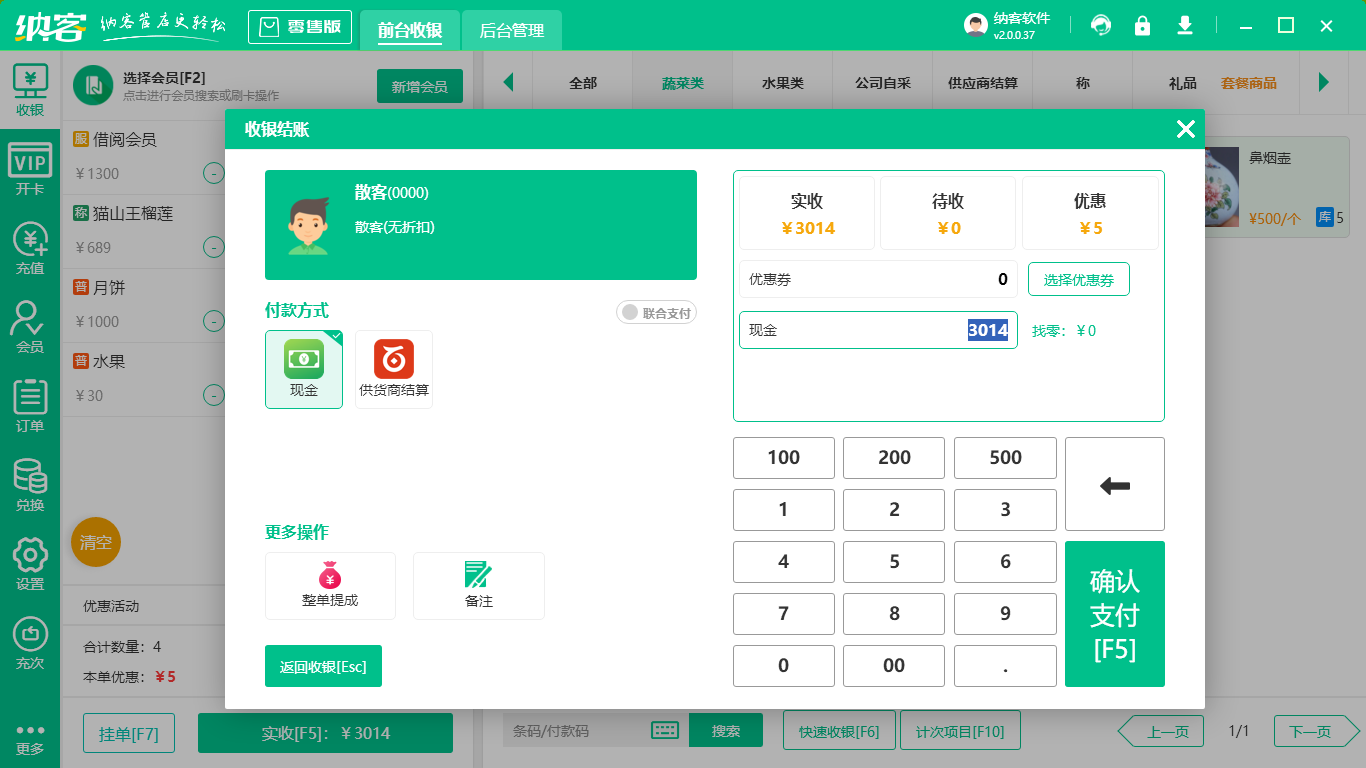Screen dimensions: 1366x768
Task: Open 整单提成 commission option
Action: click(x=330, y=586)
